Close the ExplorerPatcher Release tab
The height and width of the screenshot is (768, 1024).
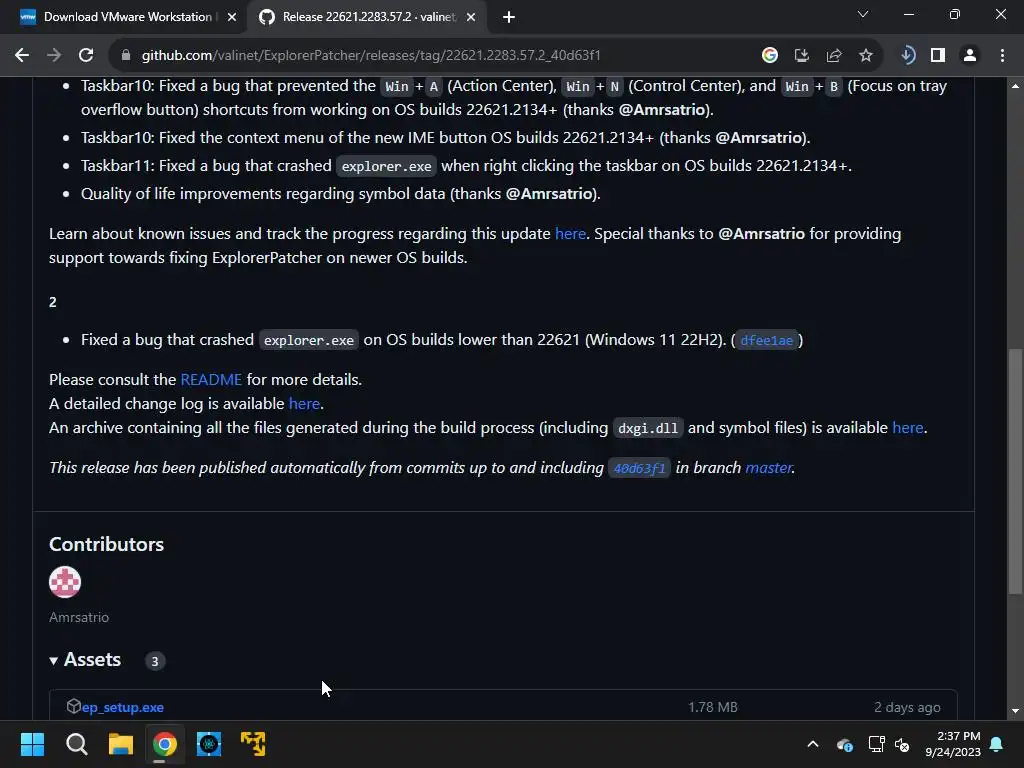471,18
